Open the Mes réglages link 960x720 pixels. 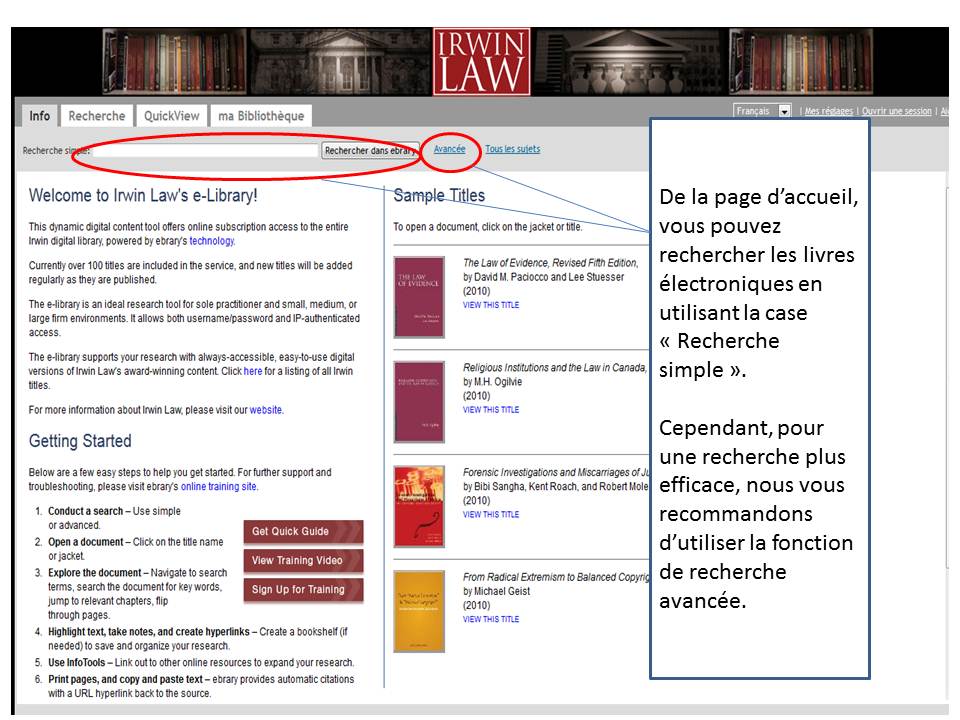click(x=828, y=111)
